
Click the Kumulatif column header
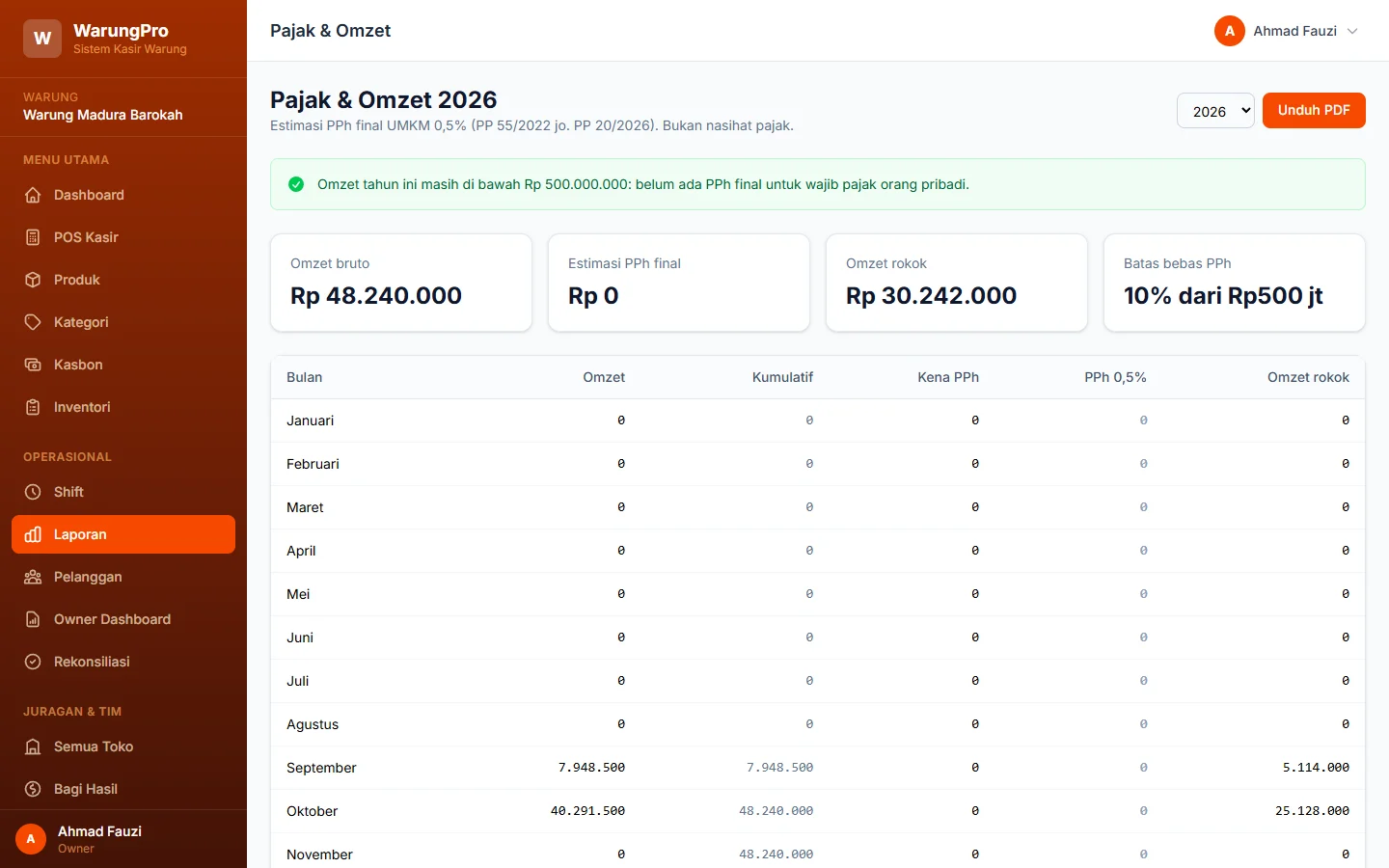(782, 377)
